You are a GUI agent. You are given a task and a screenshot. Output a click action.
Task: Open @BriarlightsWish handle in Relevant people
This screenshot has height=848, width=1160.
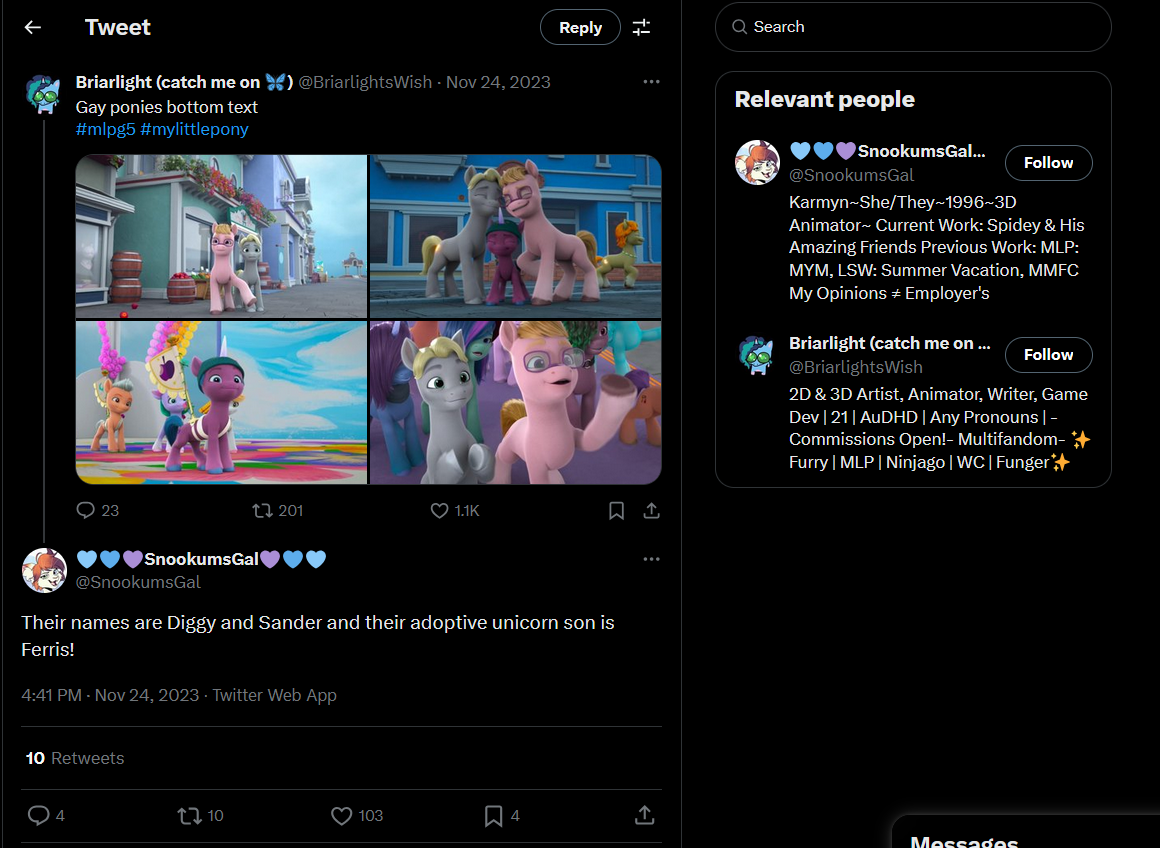pos(856,367)
